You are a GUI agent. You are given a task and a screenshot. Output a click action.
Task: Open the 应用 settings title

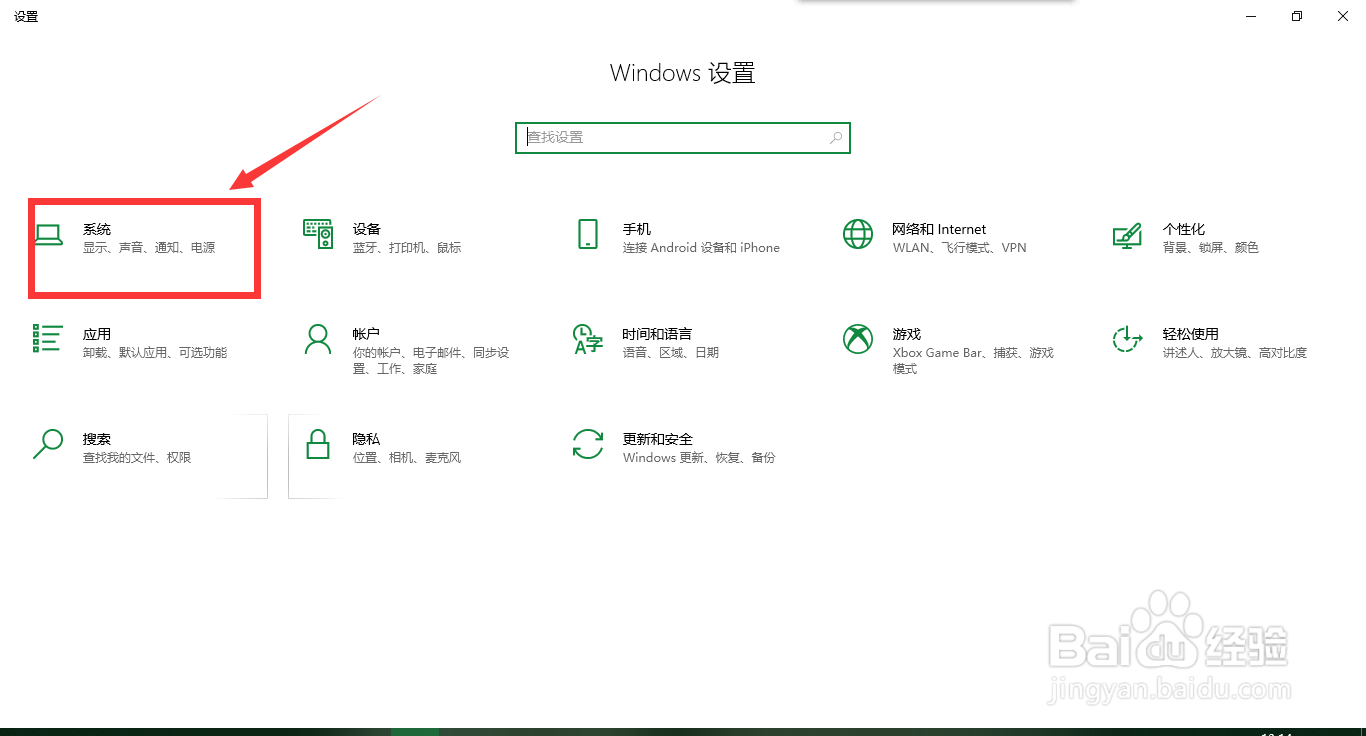[97, 334]
